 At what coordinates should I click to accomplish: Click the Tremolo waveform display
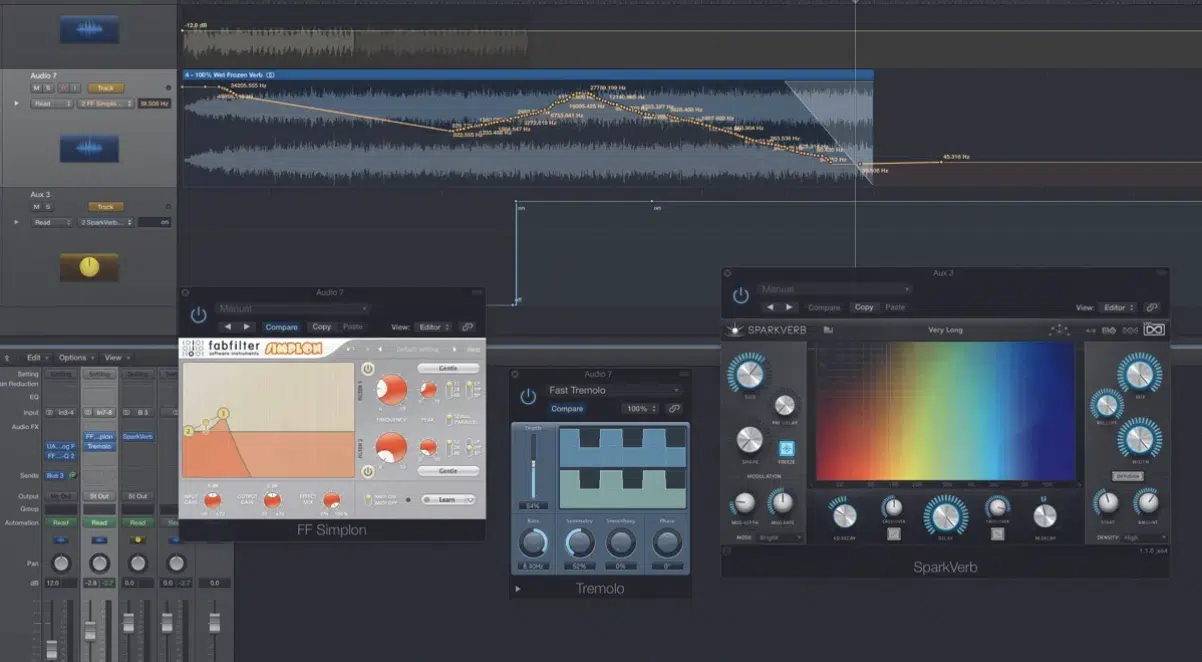[x=623, y=468]
